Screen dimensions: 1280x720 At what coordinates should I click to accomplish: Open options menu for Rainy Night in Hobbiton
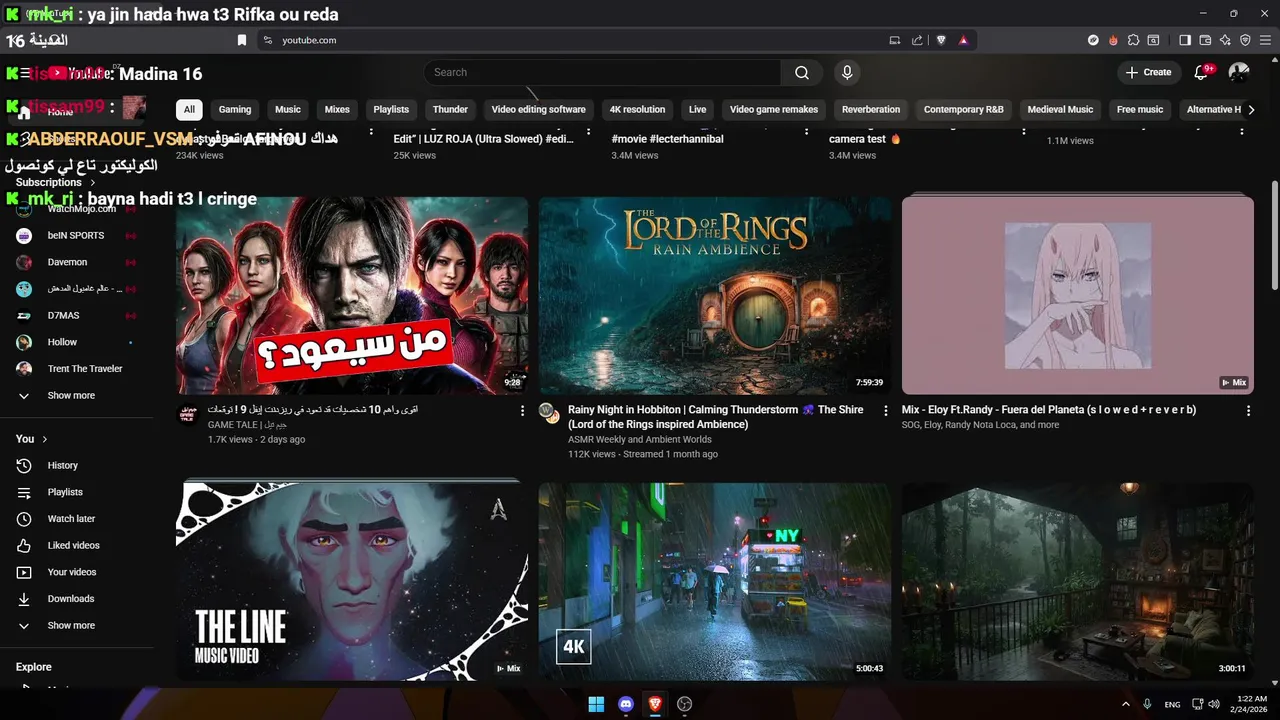(x=885, y=410)
